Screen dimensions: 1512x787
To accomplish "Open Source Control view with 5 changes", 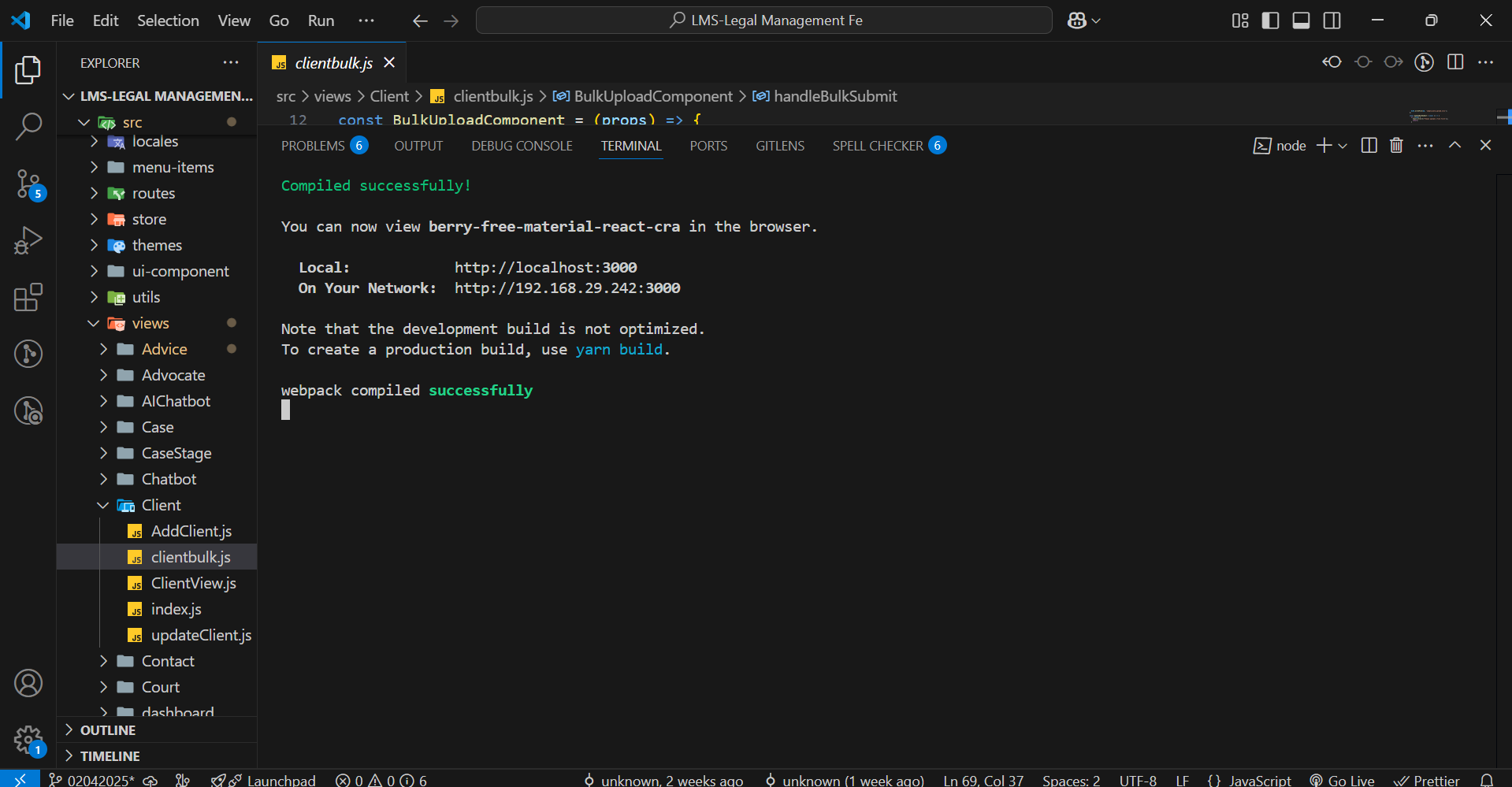I will [x=28, y=184].
